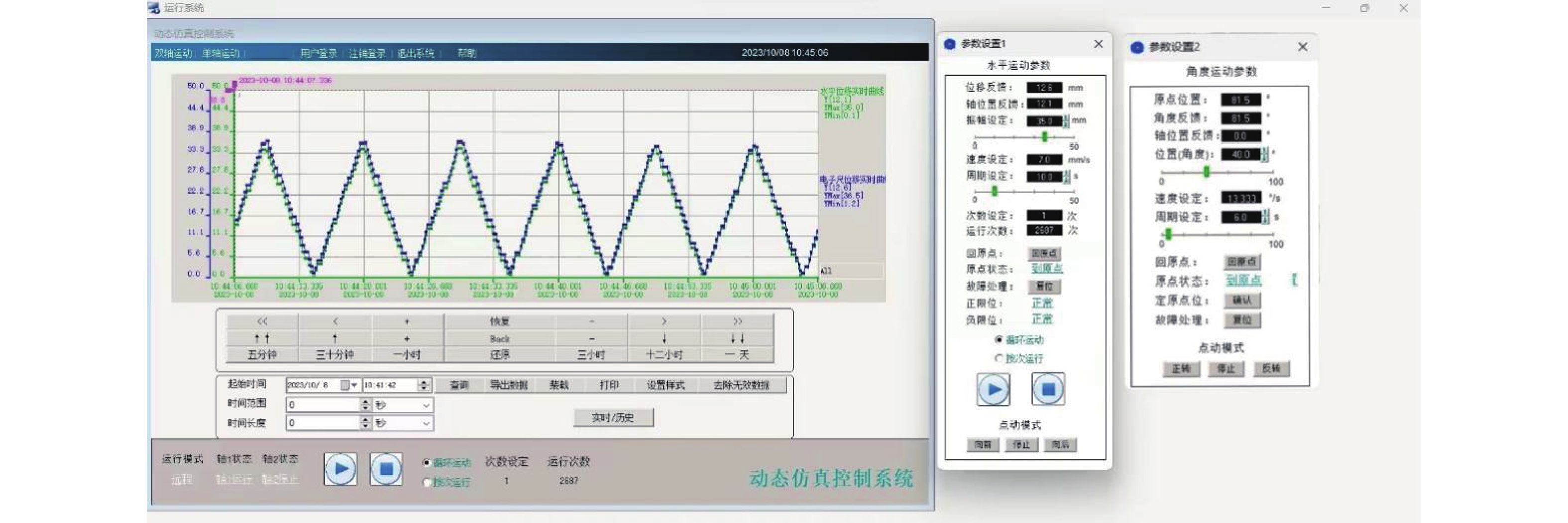
Task: Click the 振幅设定 slider handle
Action: pyautogui.click(x=1044, y=137)
